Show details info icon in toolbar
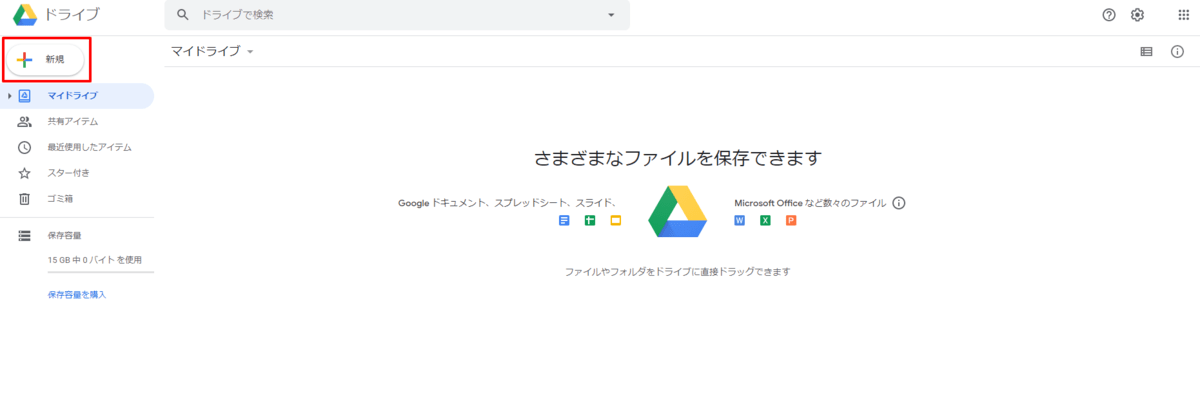1200x404 pixels. (x=1177, y=51)
